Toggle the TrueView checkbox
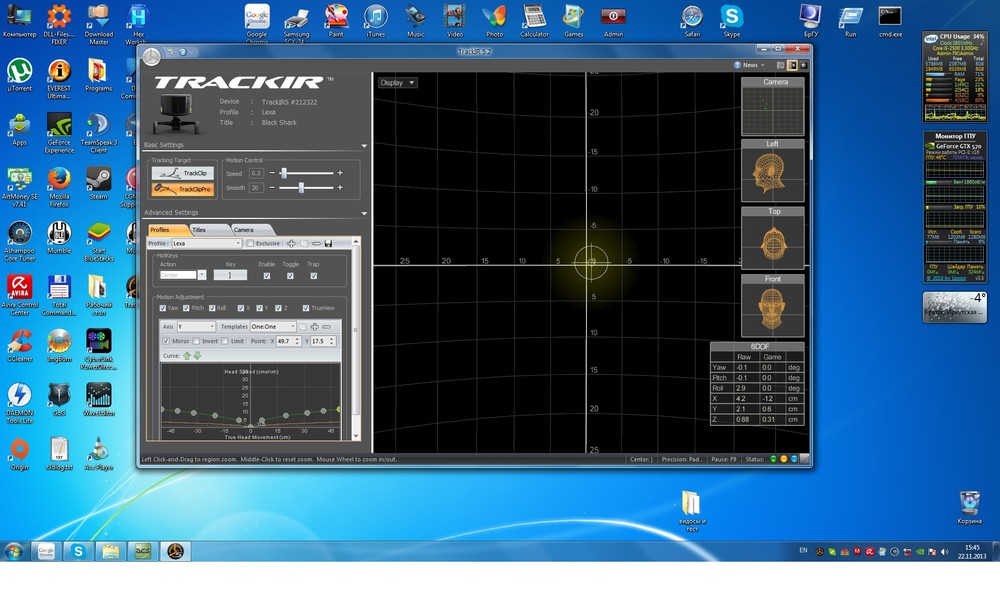Image resolution: width=1000 pixels, height=596 pixels. (x=306, y=308)
